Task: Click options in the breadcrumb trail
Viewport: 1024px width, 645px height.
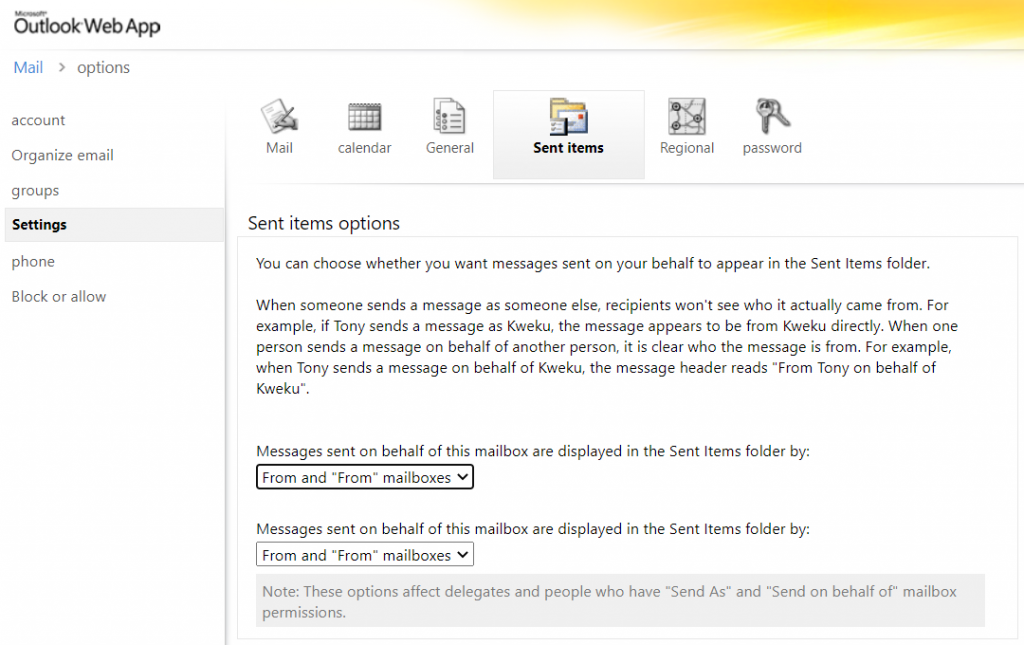Action: (103, 67)
